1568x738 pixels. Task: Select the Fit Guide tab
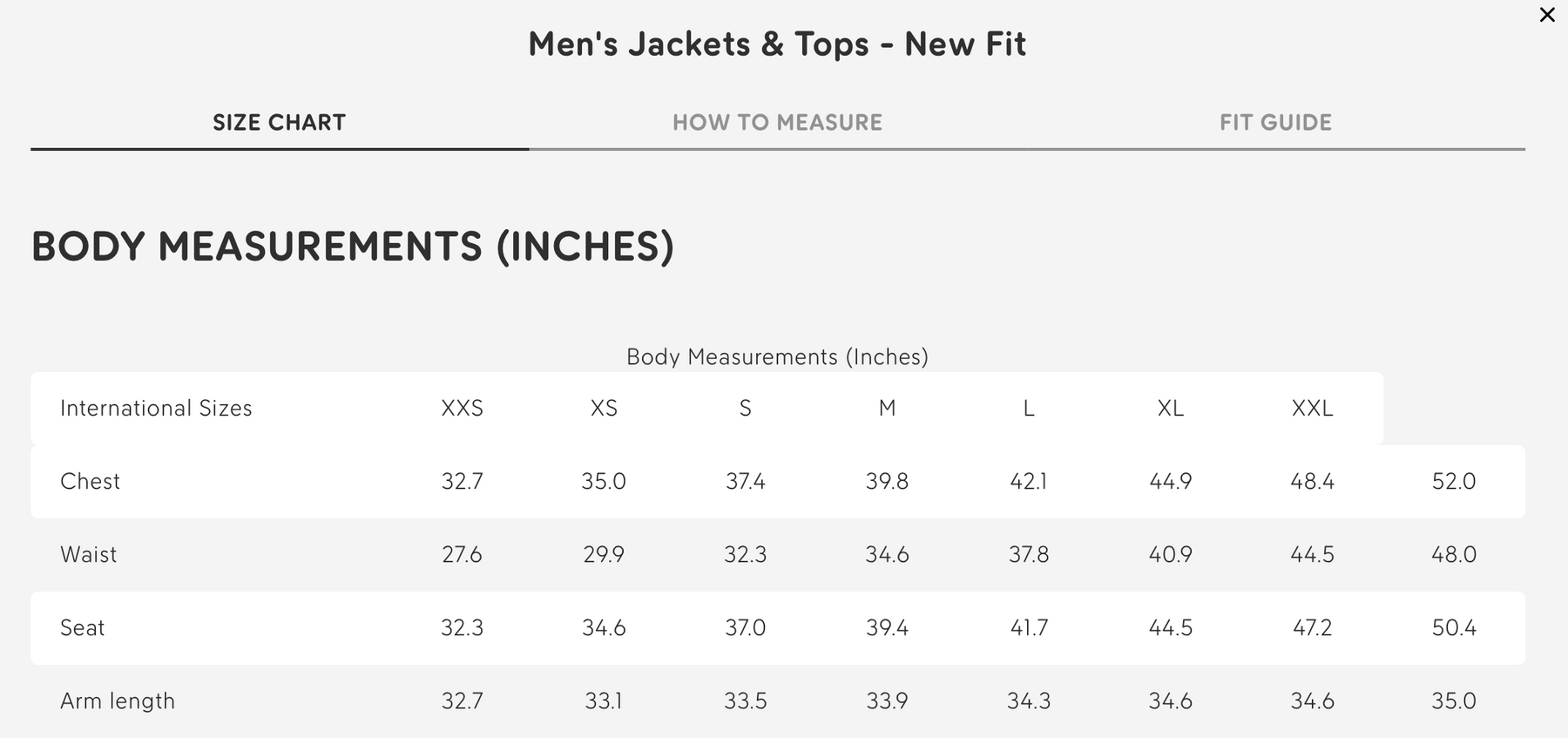(1275, 123)
